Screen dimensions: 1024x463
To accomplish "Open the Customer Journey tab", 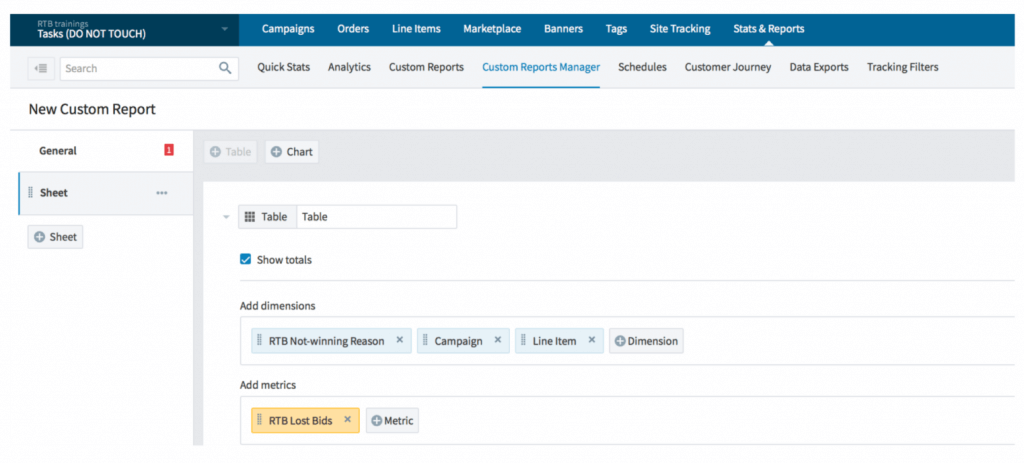I will 727,67.
